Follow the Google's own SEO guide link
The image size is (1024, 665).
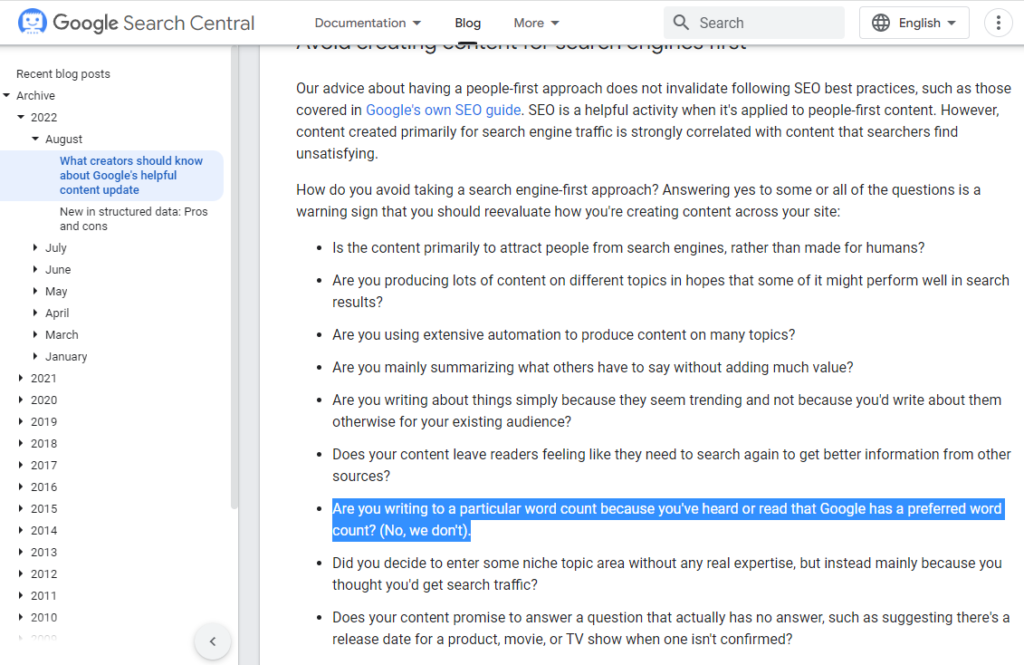443,110
